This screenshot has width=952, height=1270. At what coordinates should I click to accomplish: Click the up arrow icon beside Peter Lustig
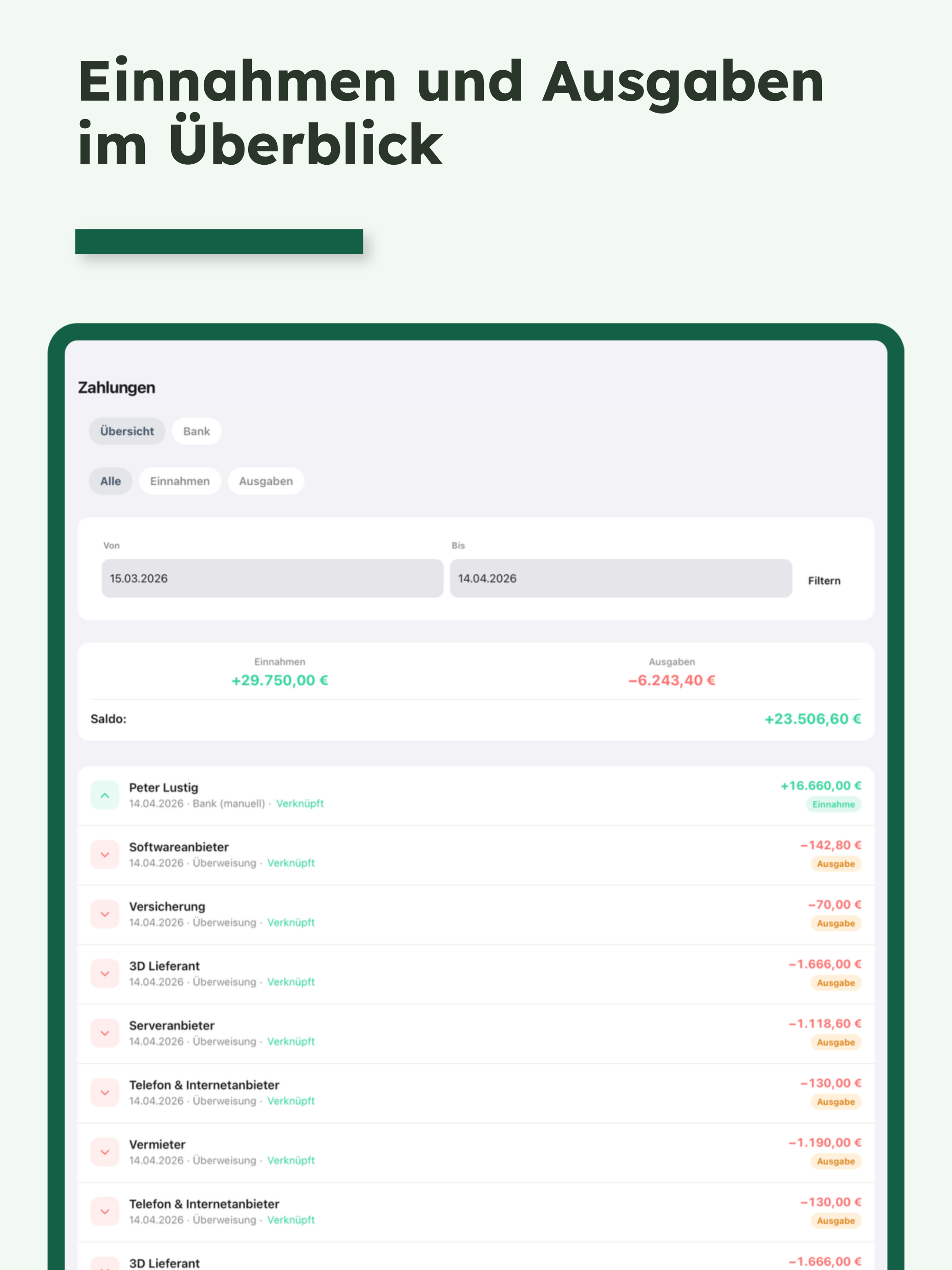click(x=105, y=795)
